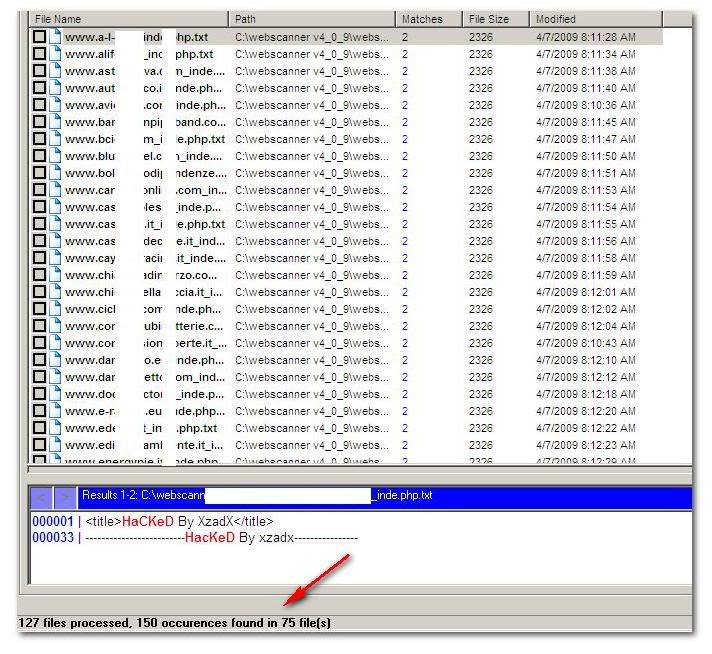Click the Matches column header

(x=428, y=19)
